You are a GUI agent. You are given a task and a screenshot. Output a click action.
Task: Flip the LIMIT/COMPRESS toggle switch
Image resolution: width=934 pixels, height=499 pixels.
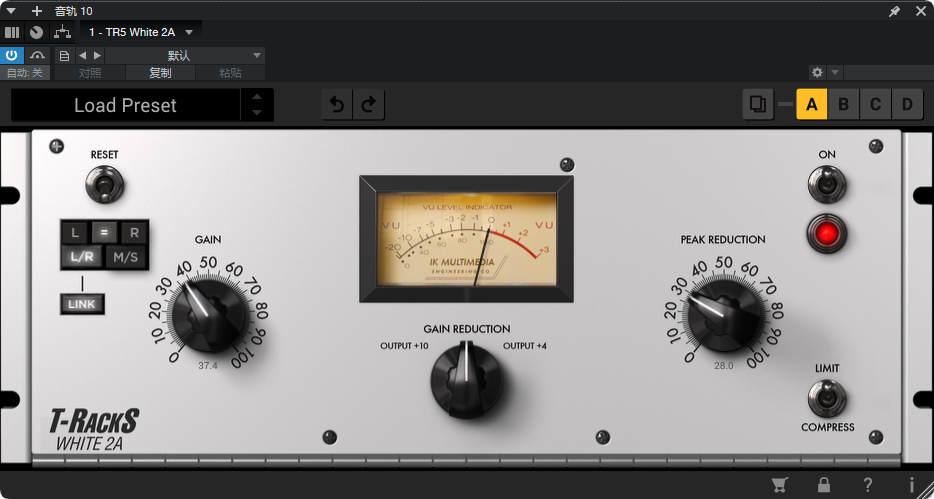point(827,398)
